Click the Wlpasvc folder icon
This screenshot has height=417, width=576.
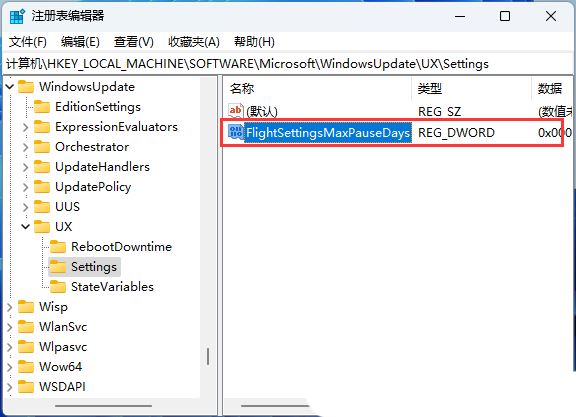click(x=26, y=346)
